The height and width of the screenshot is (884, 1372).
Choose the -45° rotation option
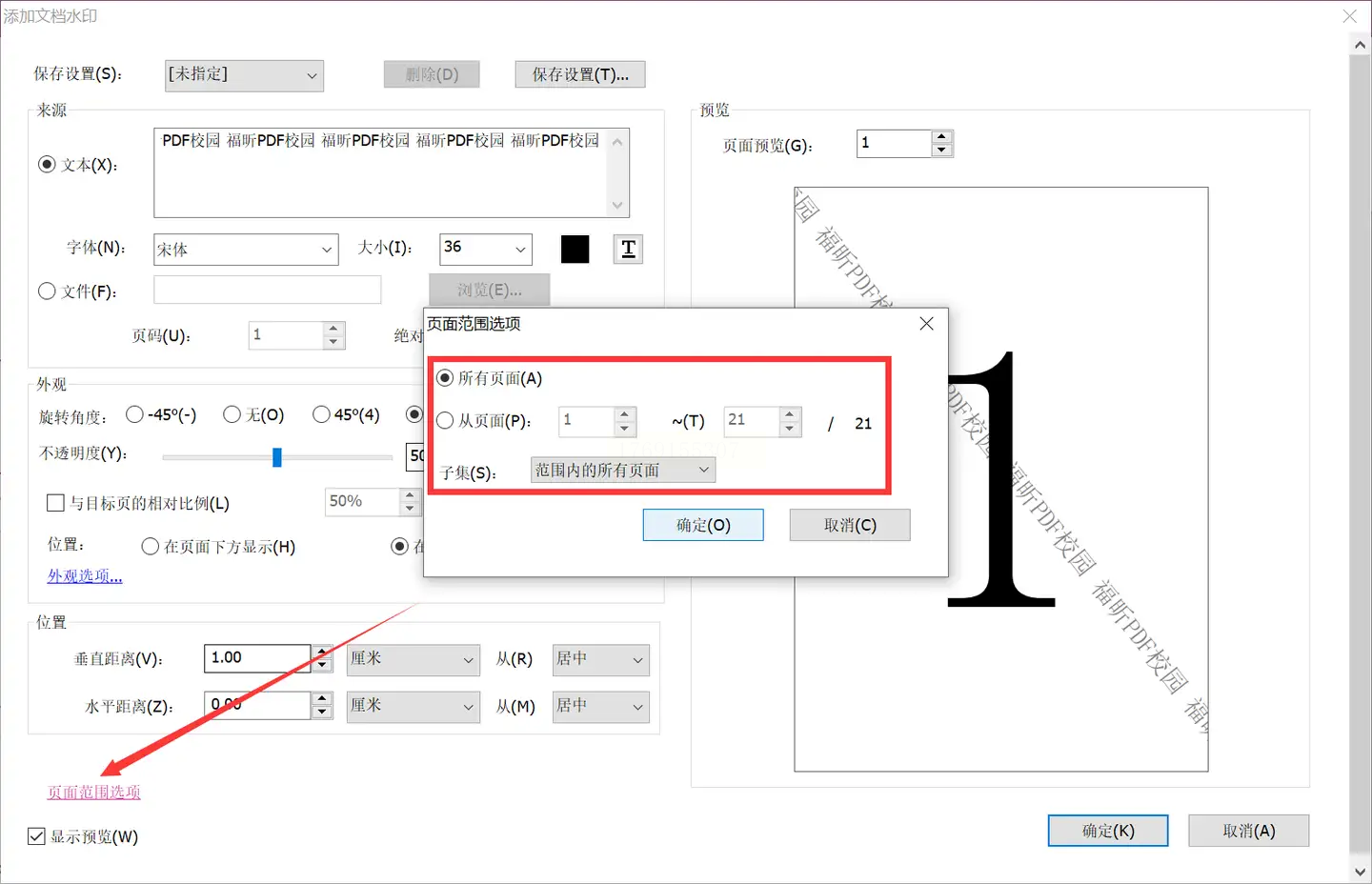tap(134, 414)
